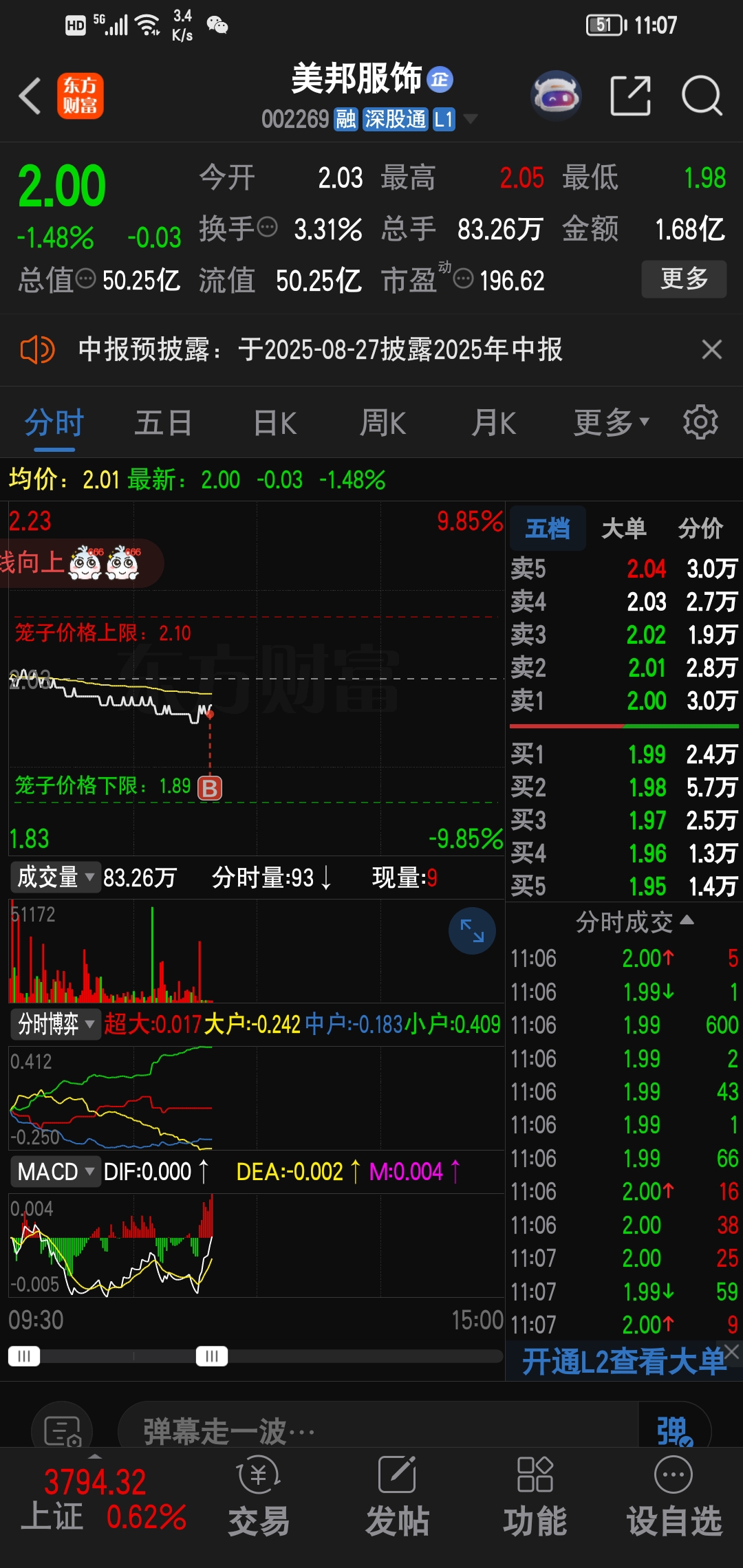Switch to the 周K tab
The width and height of the screenshot is (743, 1568).
(383, 423)
